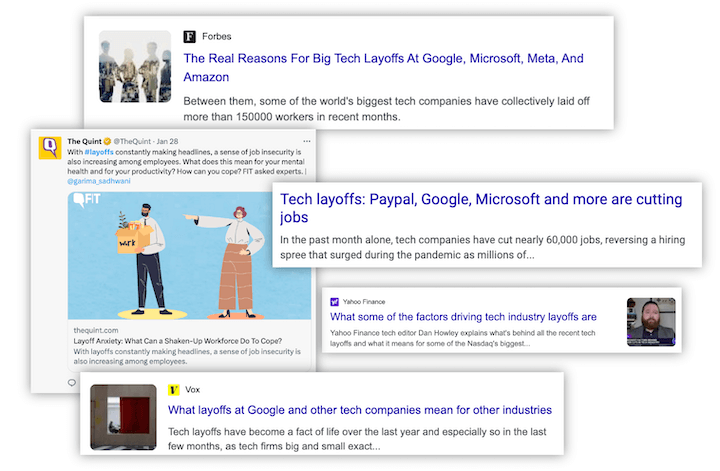Follow the #layoffs hashtag
Image resolution: width=720 pixels, height=471 pixels.
click(99, 152)
